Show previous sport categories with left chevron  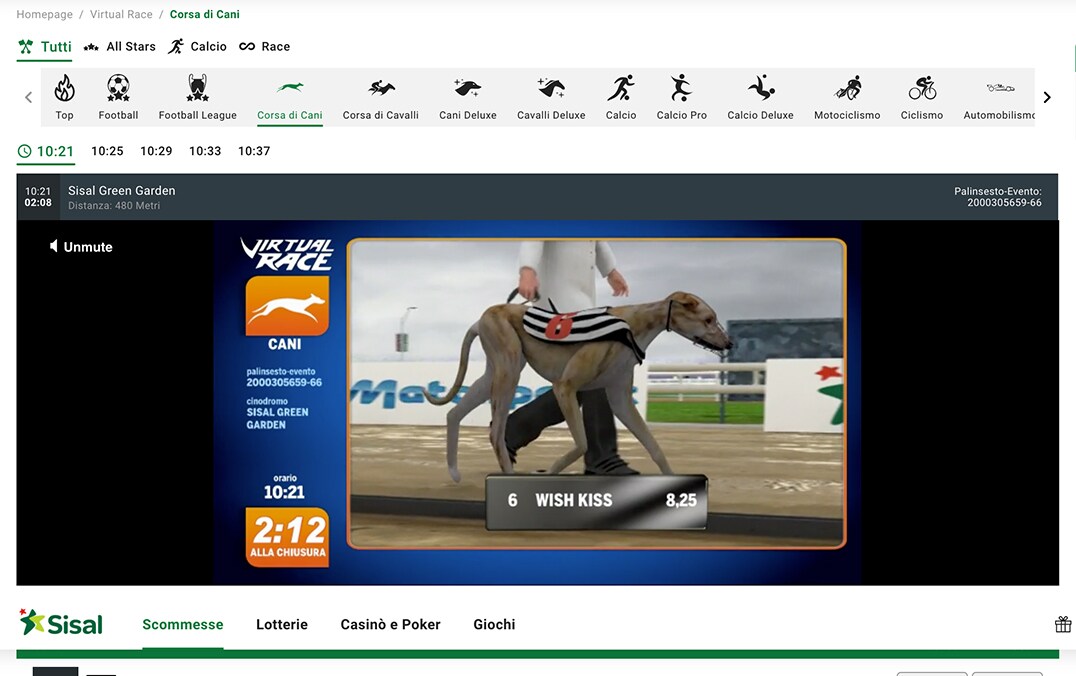(x=28, y=97)
